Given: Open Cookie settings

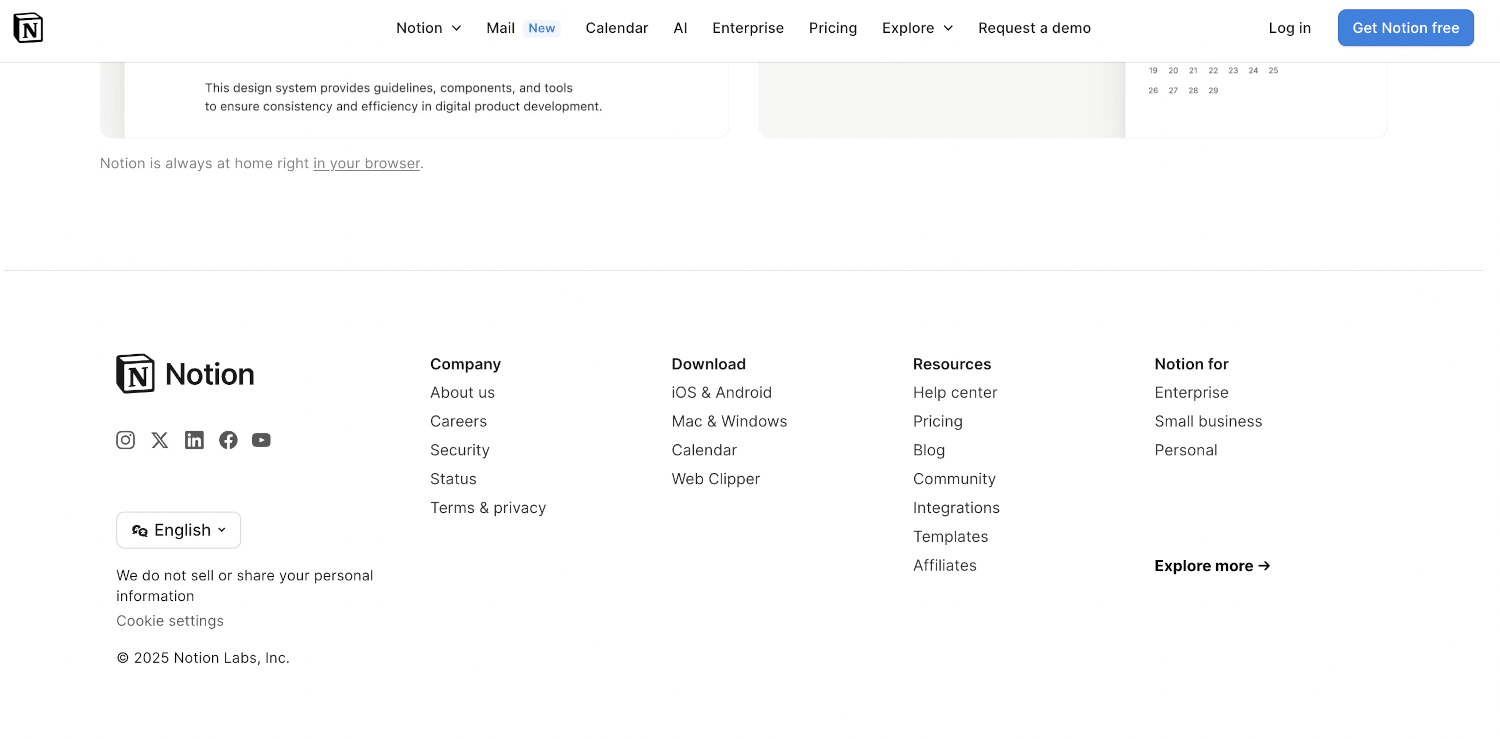Looking at the screenshot, I should (x=170, y=621).
